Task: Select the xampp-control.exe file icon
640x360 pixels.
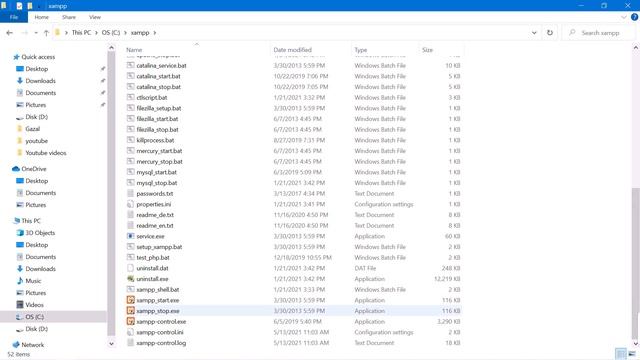Action: (131, 321)
